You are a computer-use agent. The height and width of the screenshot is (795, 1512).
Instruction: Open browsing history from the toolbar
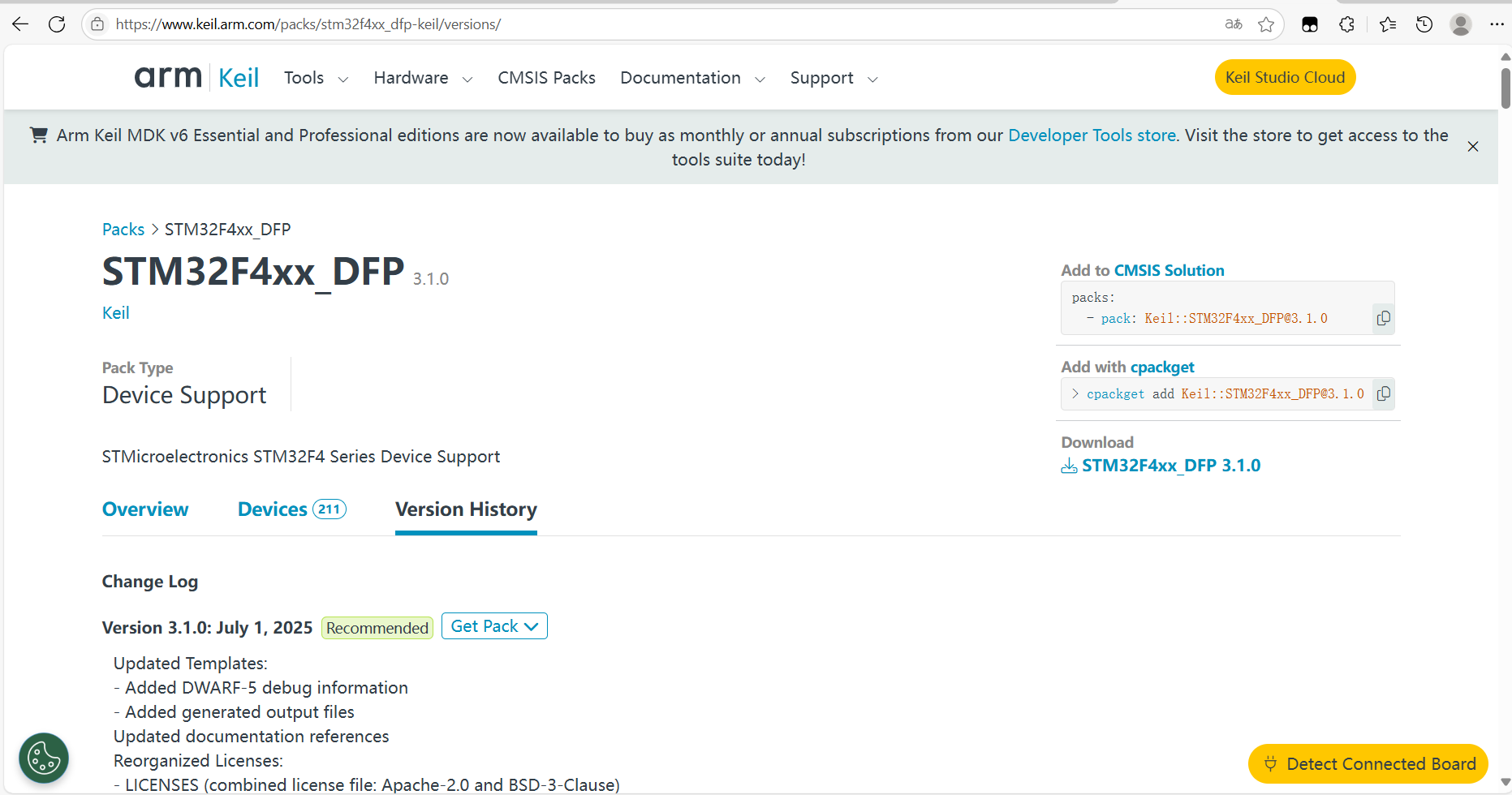pyautogui.click(x=1424, y=24)
